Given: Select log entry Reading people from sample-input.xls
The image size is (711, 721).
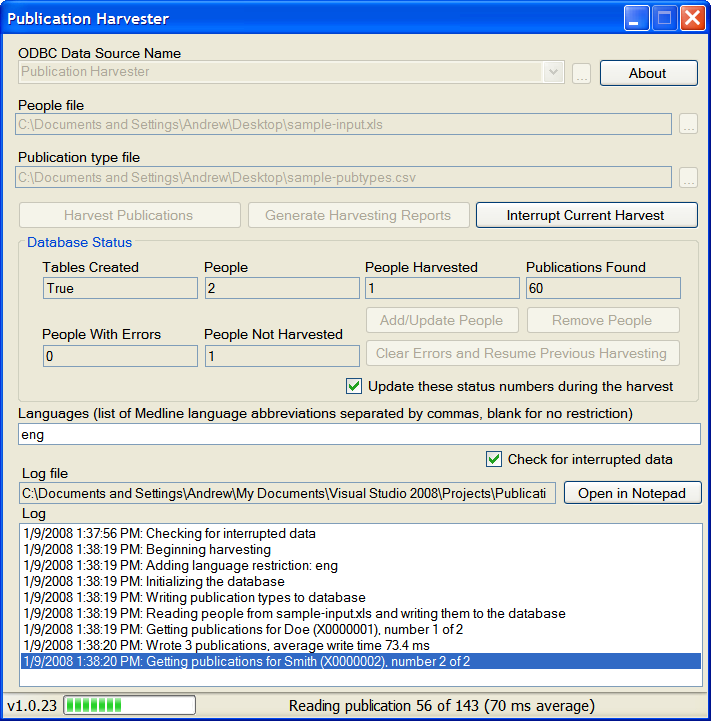Looking at the screenshot, I should (361, 613).
